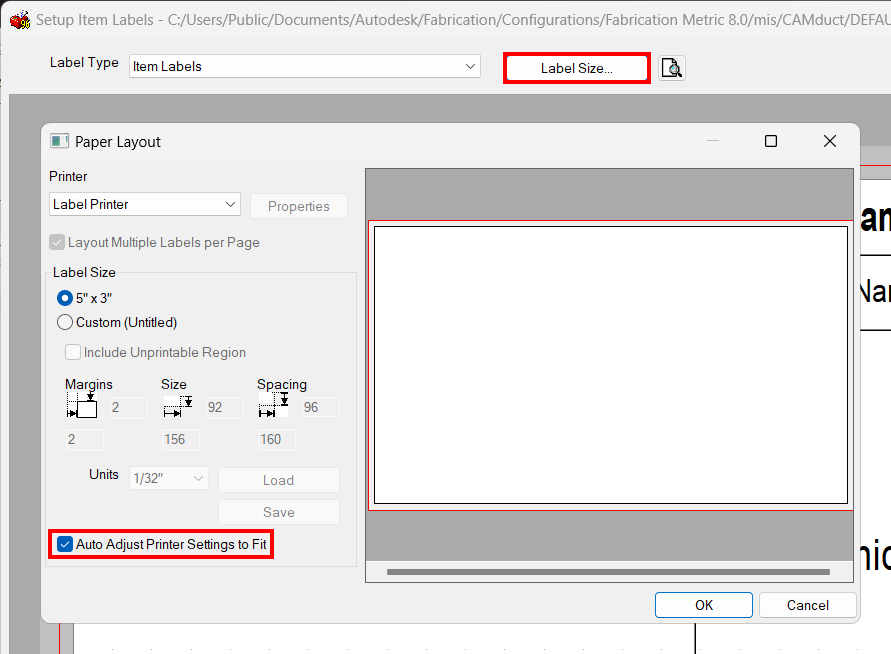Toggle Layout Multiple Labels per Page
Viewport: 891px width, 654px height.
tap(57, 242)
